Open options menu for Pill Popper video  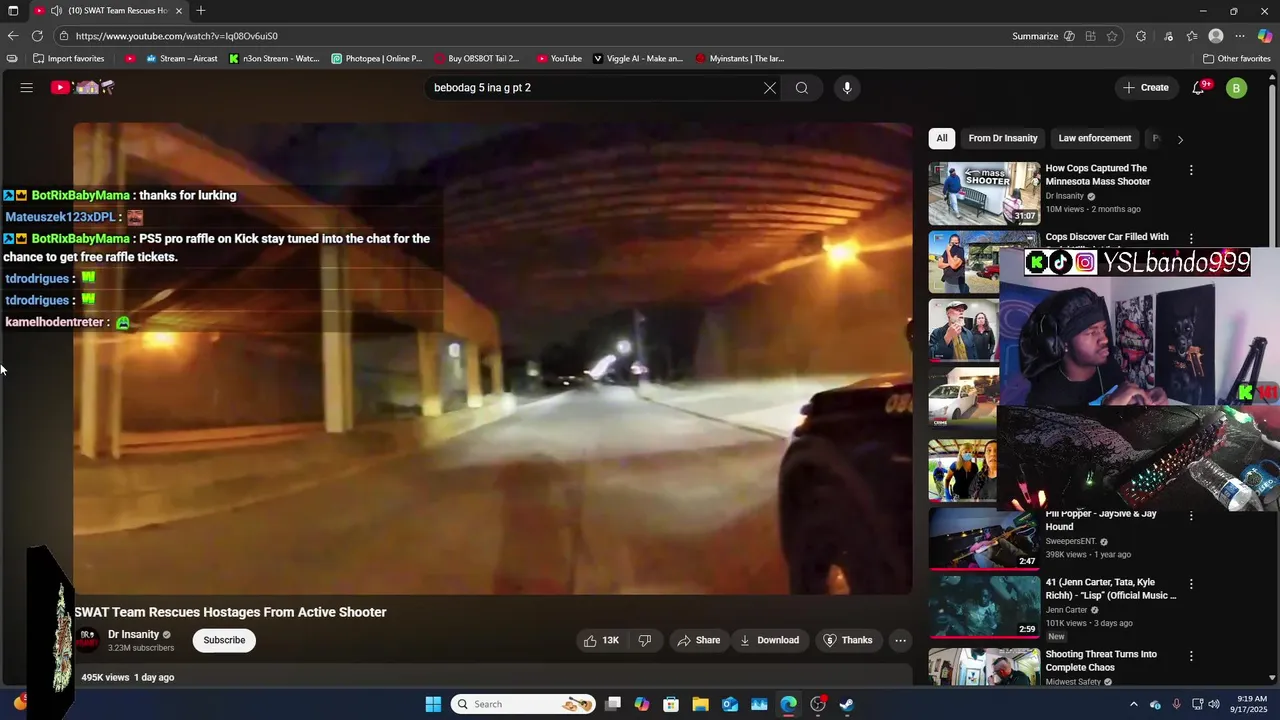[x=1191, y=516]
